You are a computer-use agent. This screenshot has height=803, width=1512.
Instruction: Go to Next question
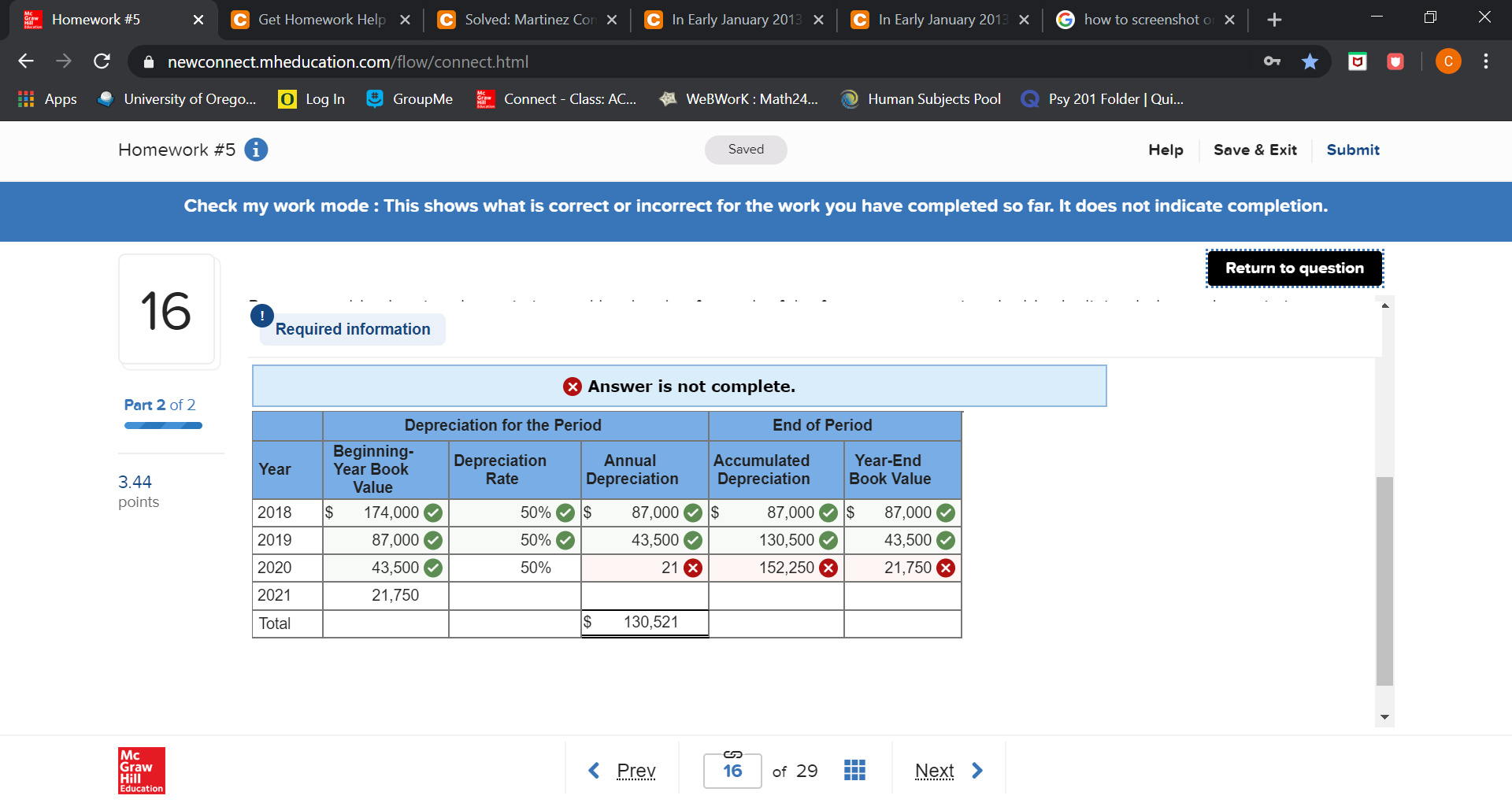tap(949, 771)
